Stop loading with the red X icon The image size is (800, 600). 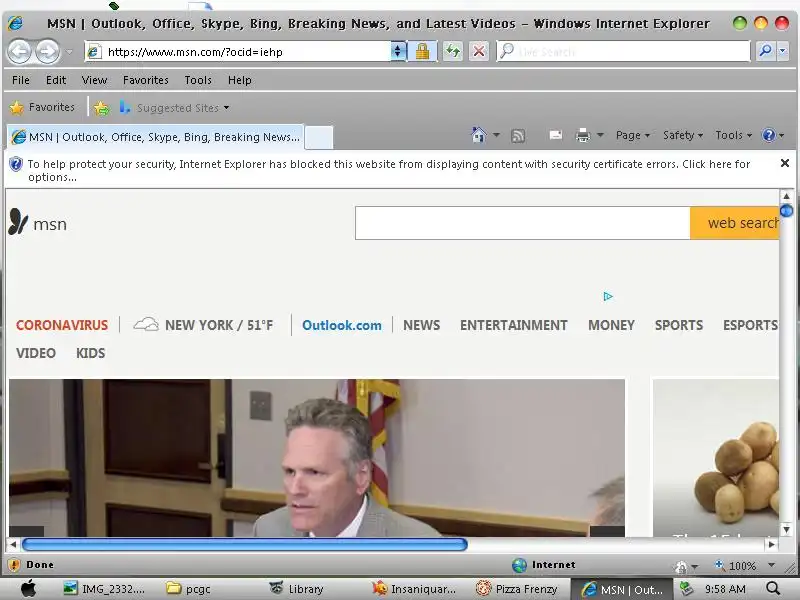(x=479, y=52)
